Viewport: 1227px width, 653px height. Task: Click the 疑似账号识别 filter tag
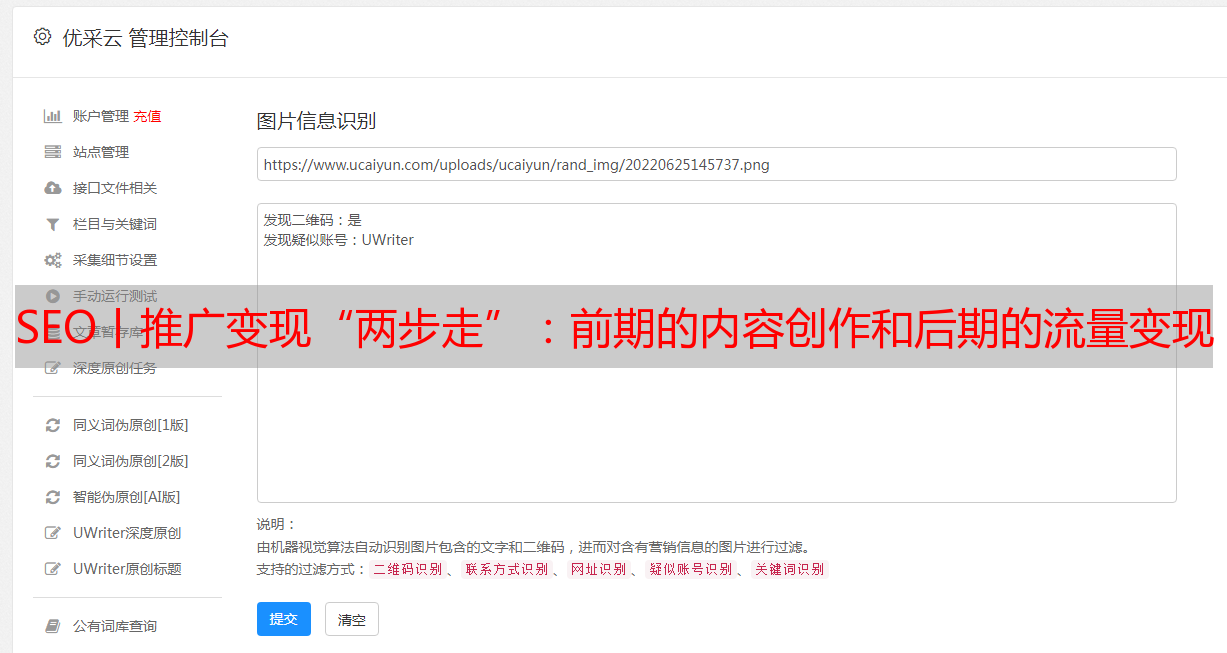pos(691,569)
